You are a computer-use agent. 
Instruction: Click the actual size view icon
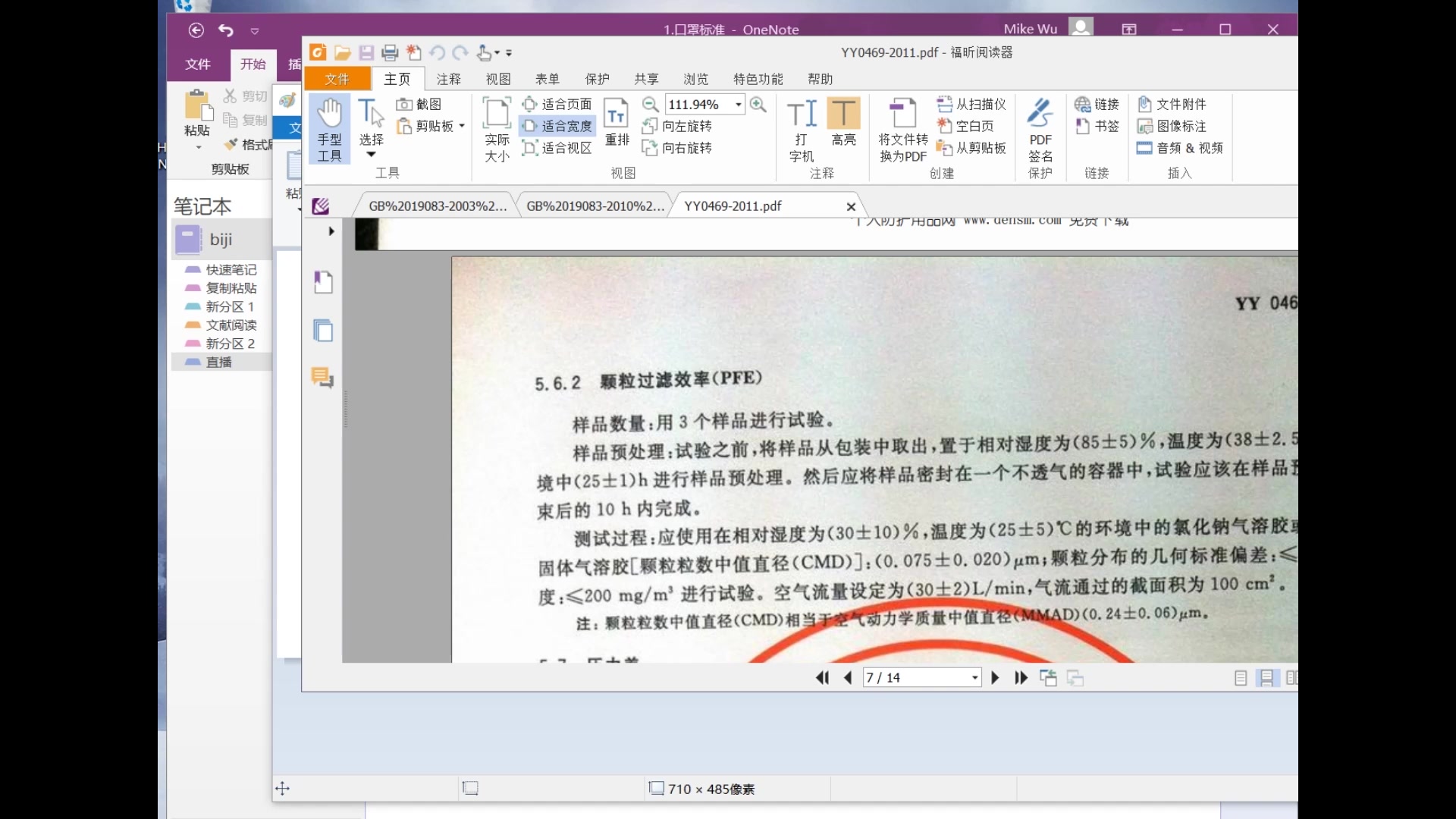497,130
